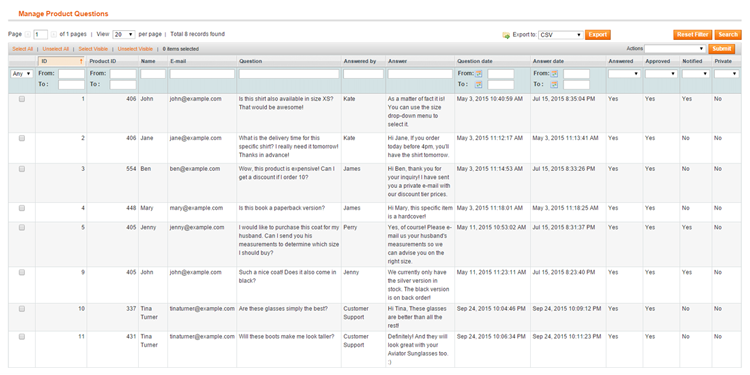Go to next page arrow
The height and width of the screenshot is (375, 750).
coord(53,34)
